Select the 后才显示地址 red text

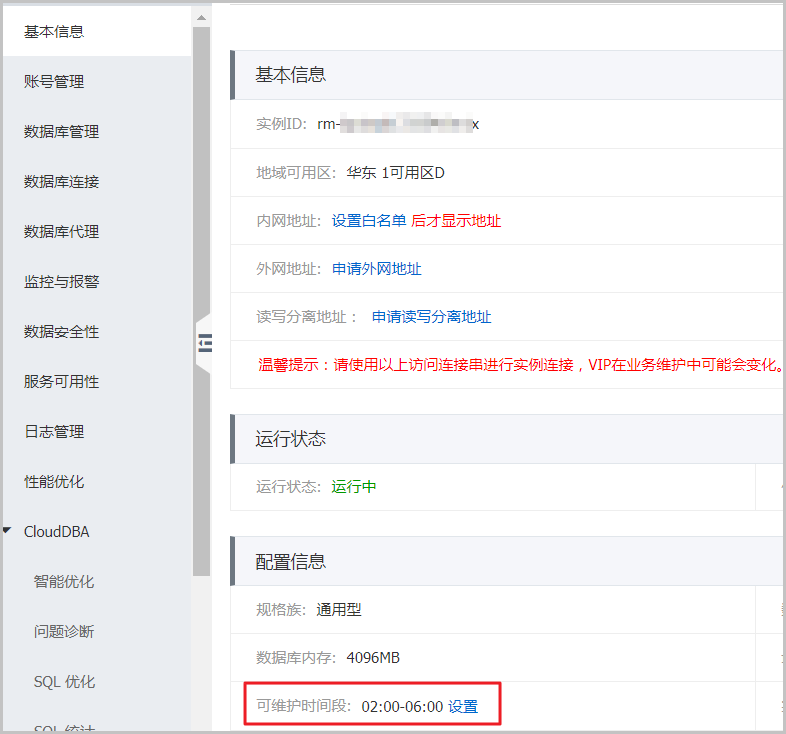(456, 221)
